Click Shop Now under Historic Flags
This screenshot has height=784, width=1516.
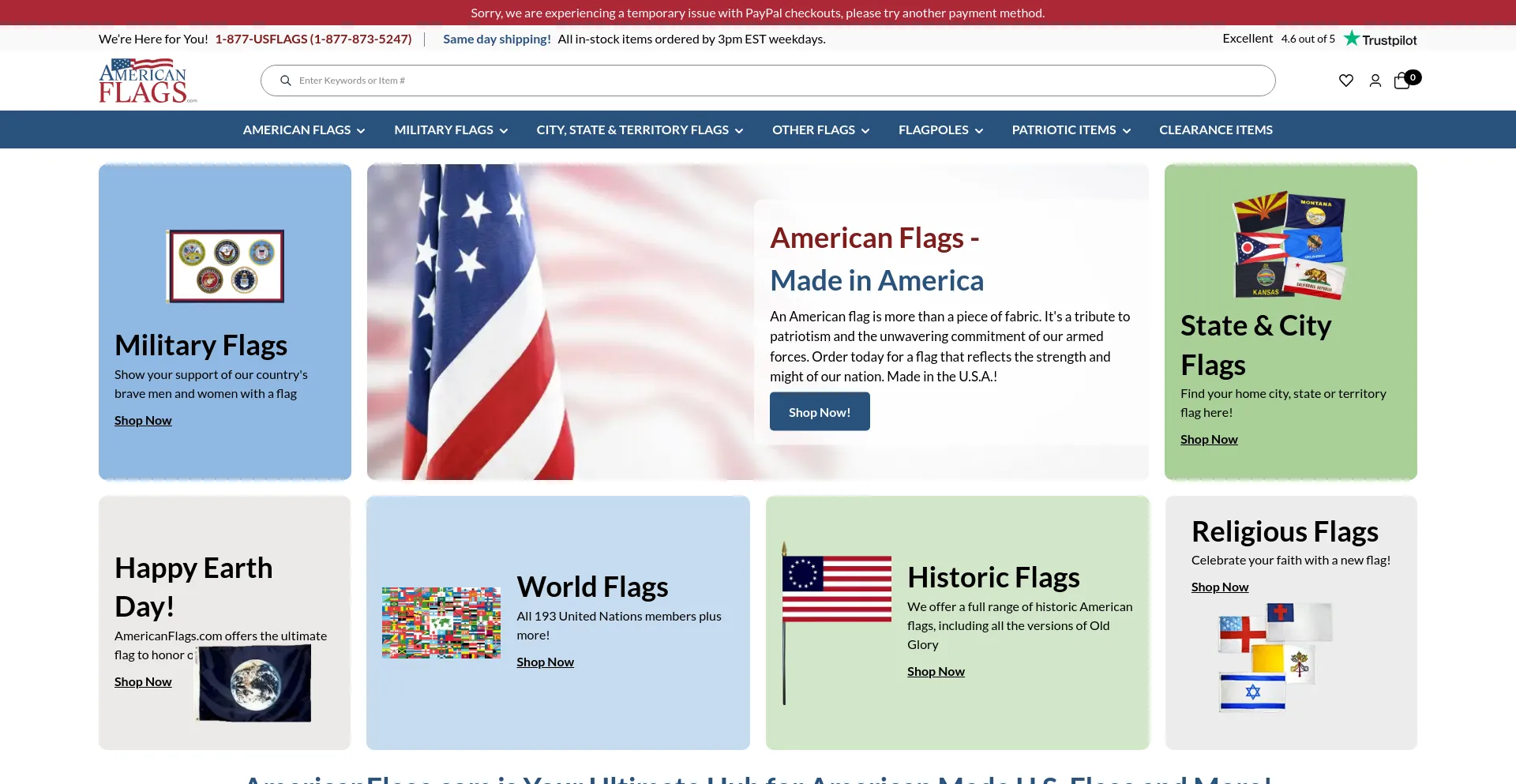936,672
